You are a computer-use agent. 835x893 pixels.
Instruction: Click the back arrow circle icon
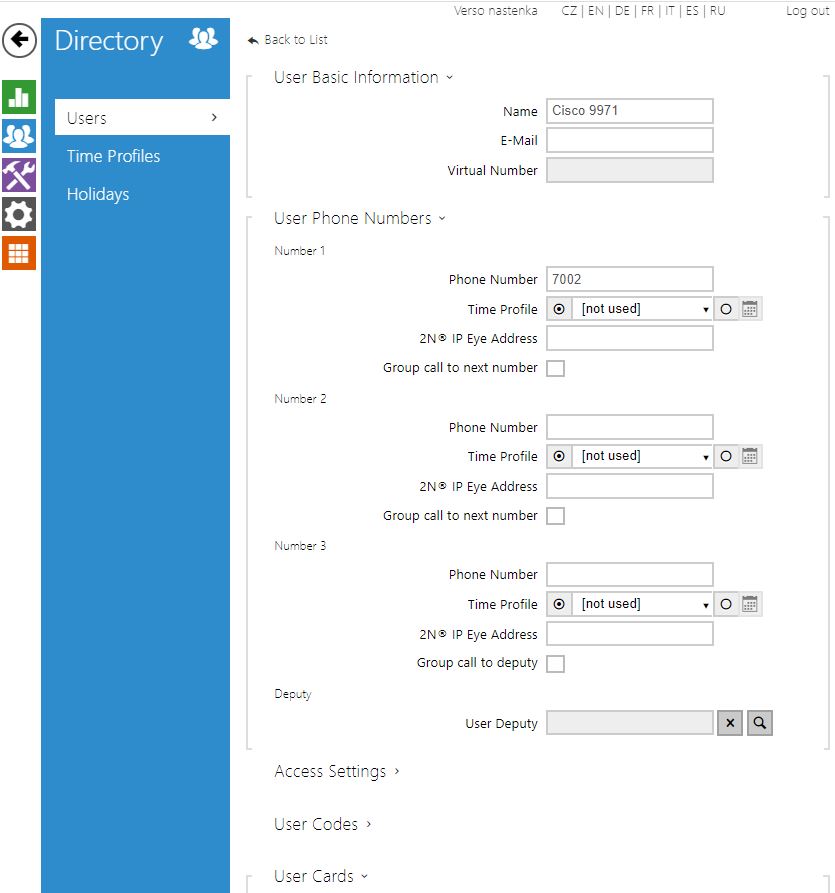point(19,41)
